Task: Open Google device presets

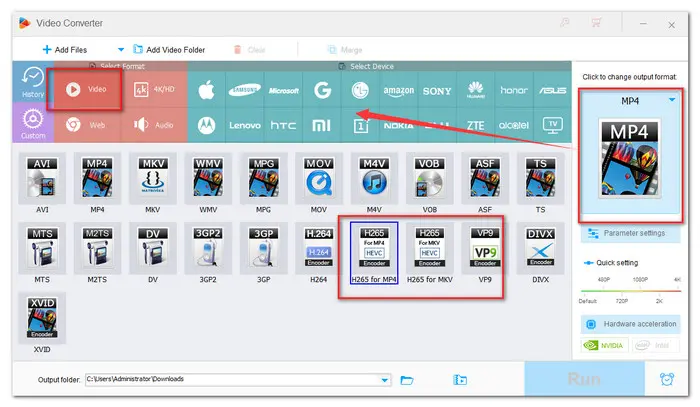Action: (x=322, y=91)
